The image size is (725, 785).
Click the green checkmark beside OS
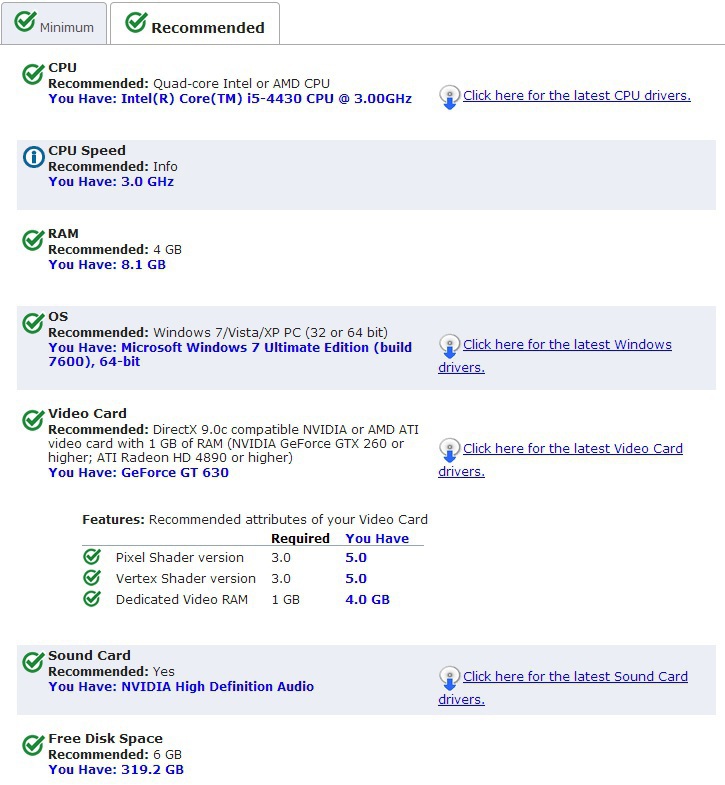point(33,322)
